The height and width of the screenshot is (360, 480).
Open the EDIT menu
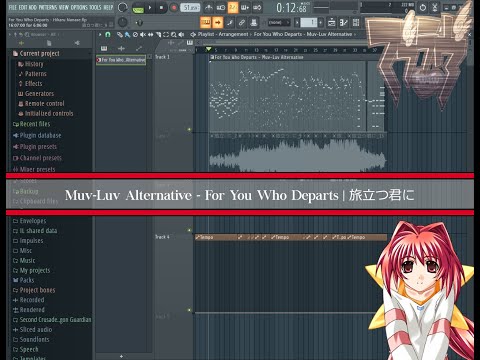click(23, 7)
